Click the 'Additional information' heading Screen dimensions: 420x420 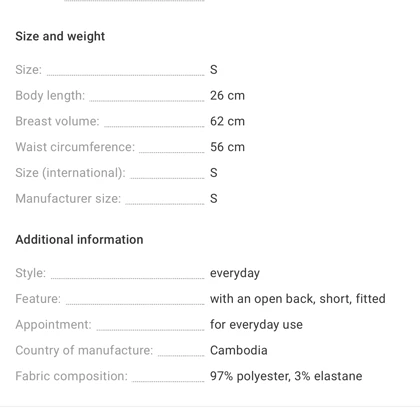[x=79, y=240]
